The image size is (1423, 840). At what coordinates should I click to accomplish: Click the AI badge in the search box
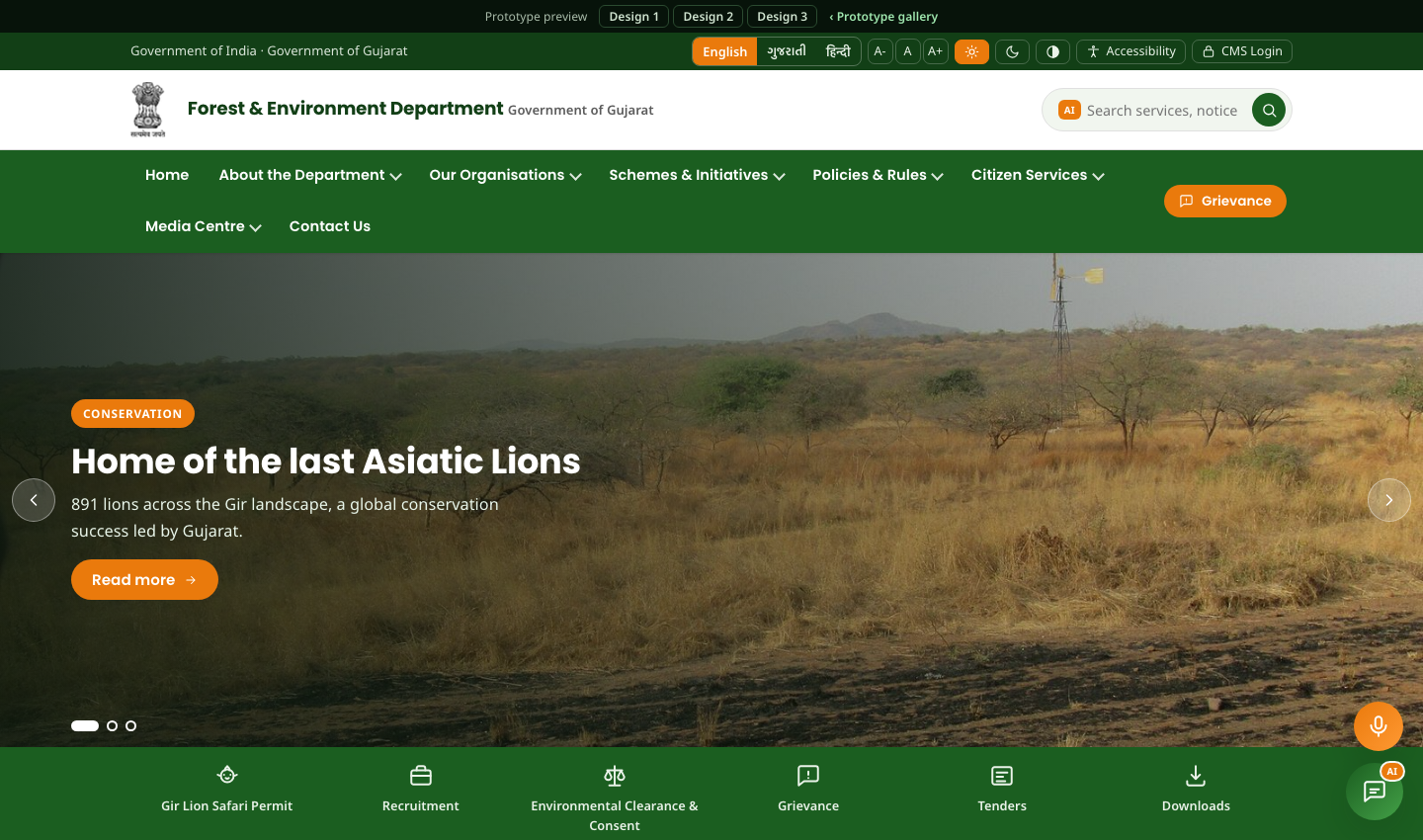[1069, 110]
